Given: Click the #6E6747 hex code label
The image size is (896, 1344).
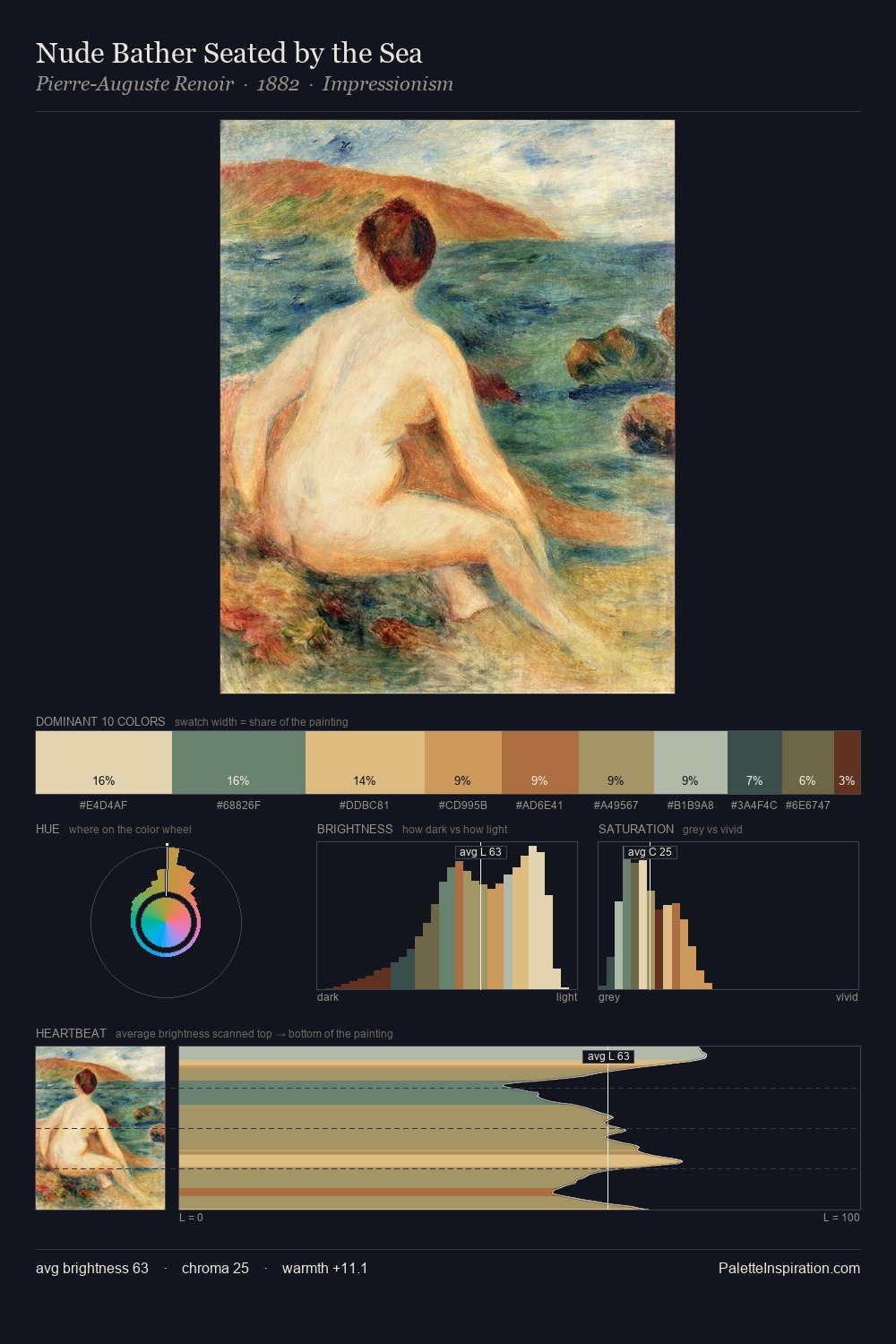Looking at the screenshot, I should point(808,806).
